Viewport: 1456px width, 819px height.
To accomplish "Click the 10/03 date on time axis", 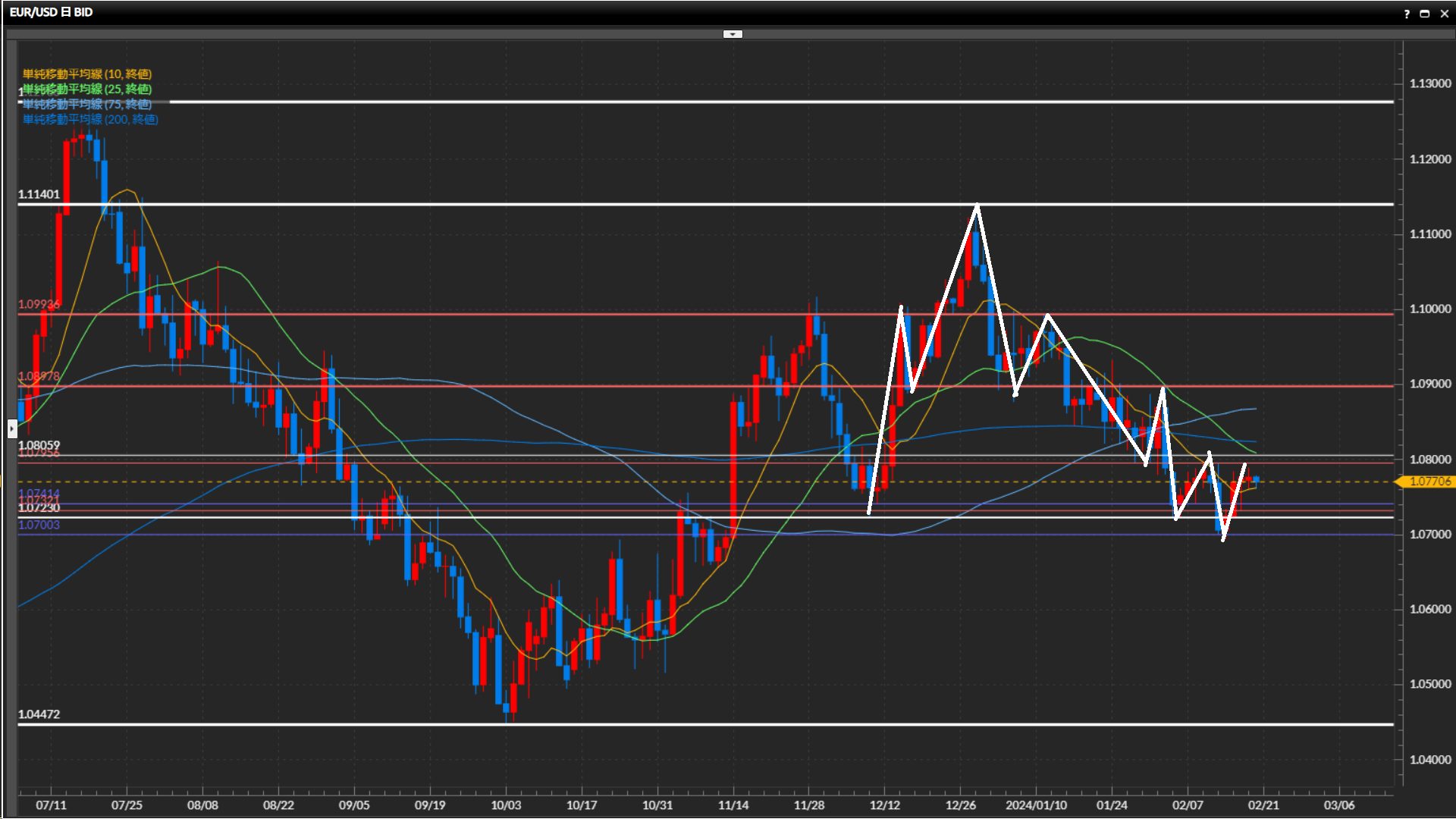I will [x=506, y=805].
